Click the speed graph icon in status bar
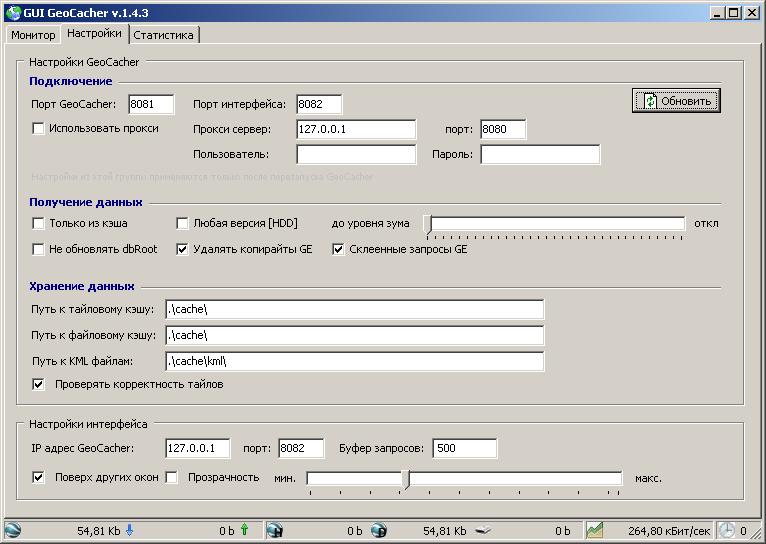Image resolution: width=766 pixels, height=544 pixels. (594, 530)
